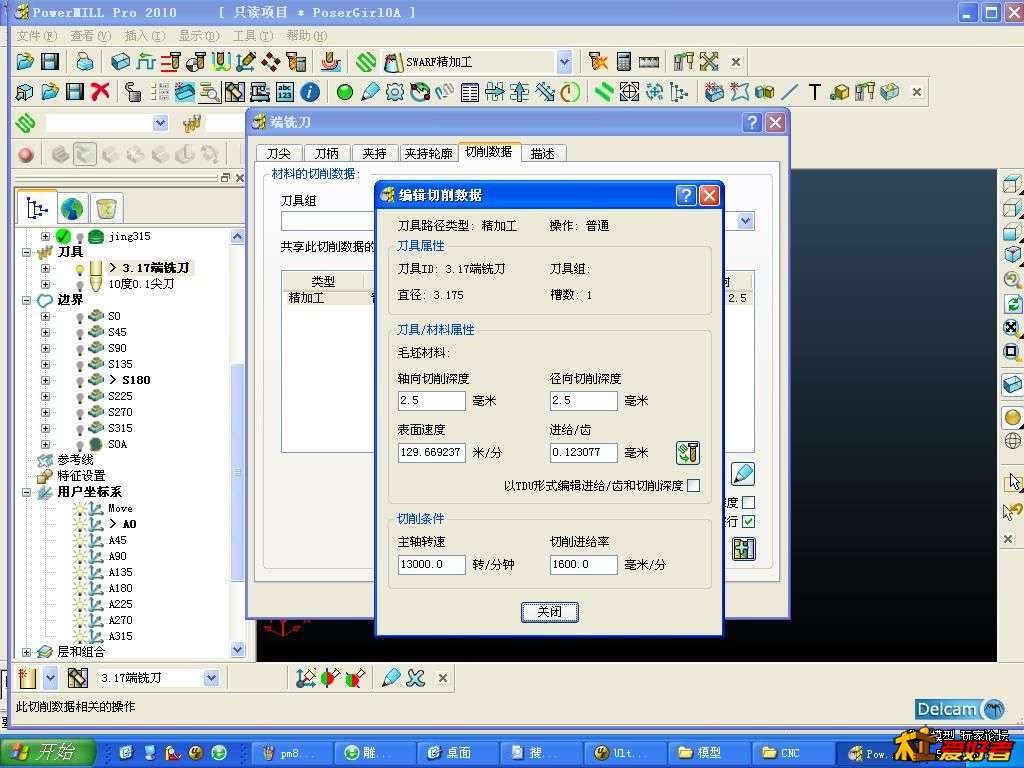Click the crossed tools icon in bottom toolbar
Viewport: 1024px width, 768px height.
coord(416,678)
